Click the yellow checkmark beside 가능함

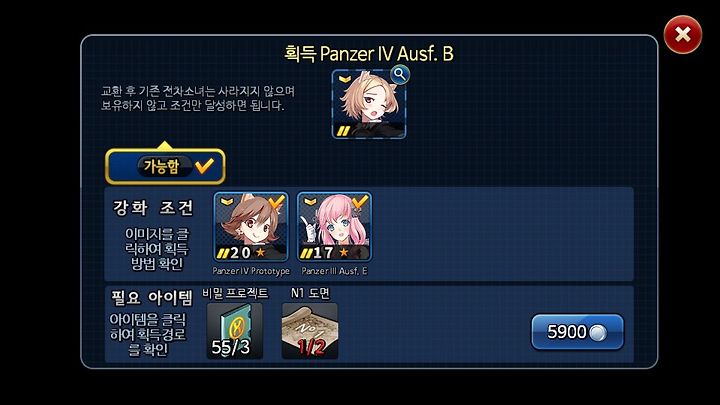204,166
